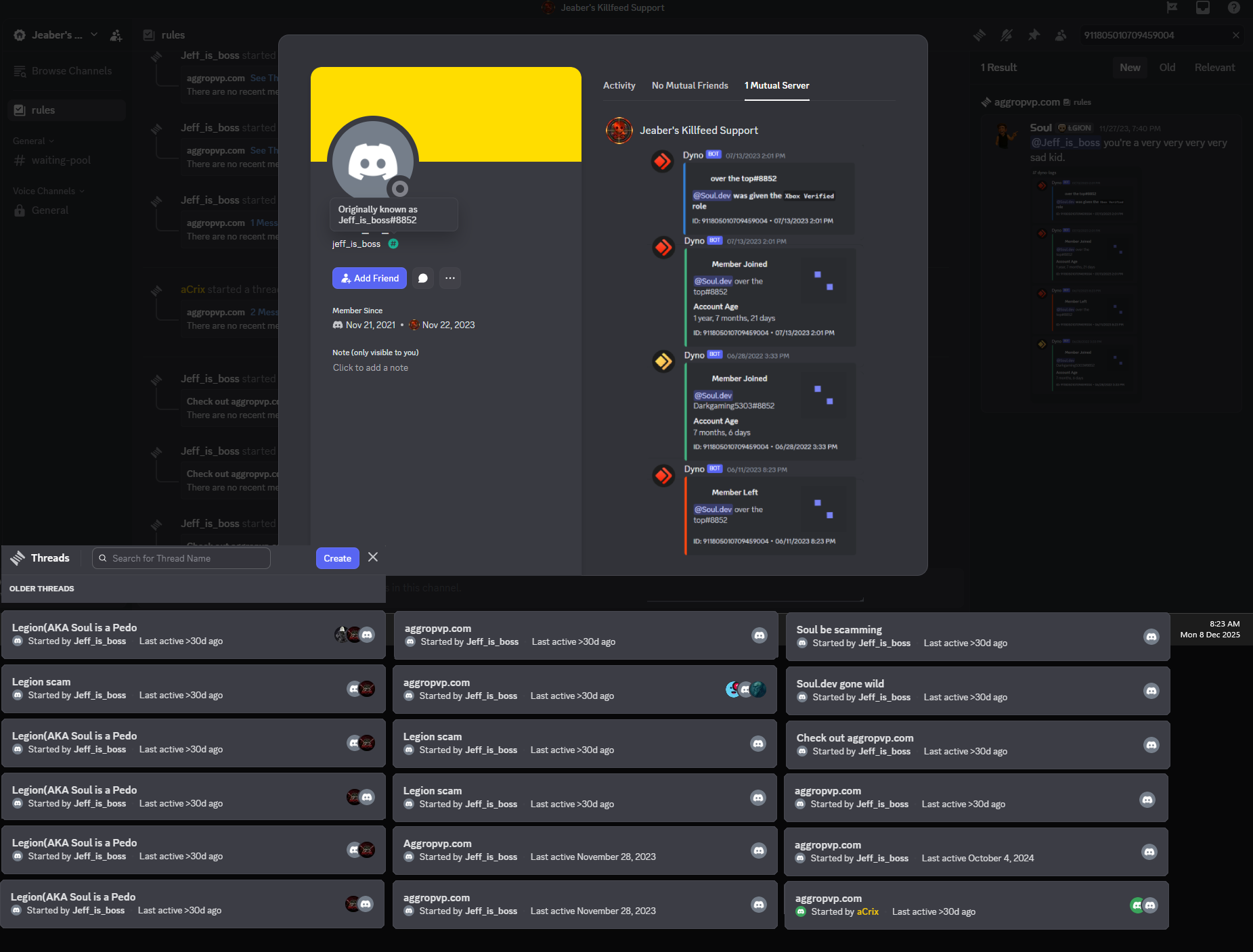Screen dimensions: 1253x952
Task: Sort search results by New
Action: [x=1130, y=68]
